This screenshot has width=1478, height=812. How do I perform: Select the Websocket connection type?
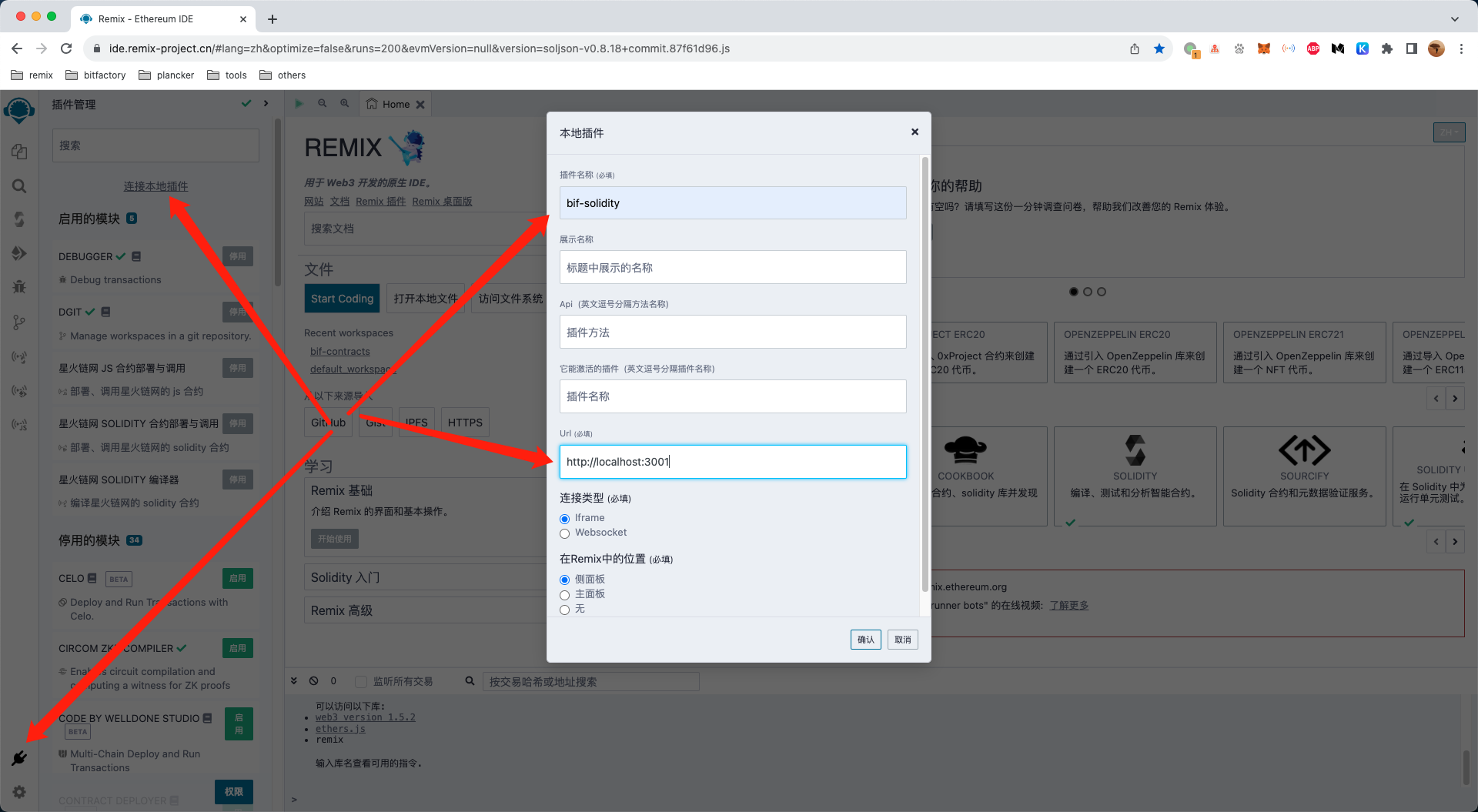(564, 533)
